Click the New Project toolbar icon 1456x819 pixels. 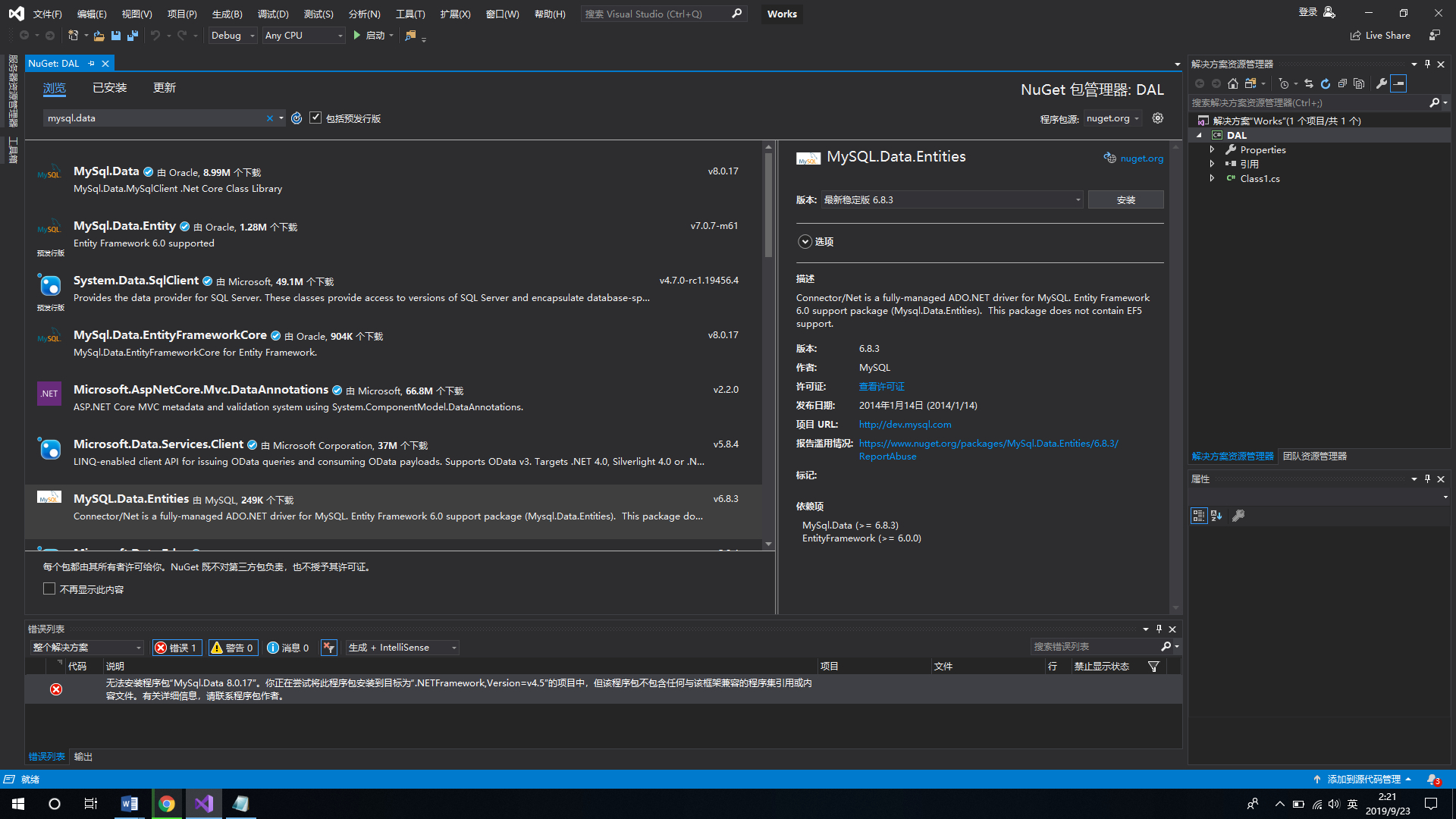coord(74,36)
